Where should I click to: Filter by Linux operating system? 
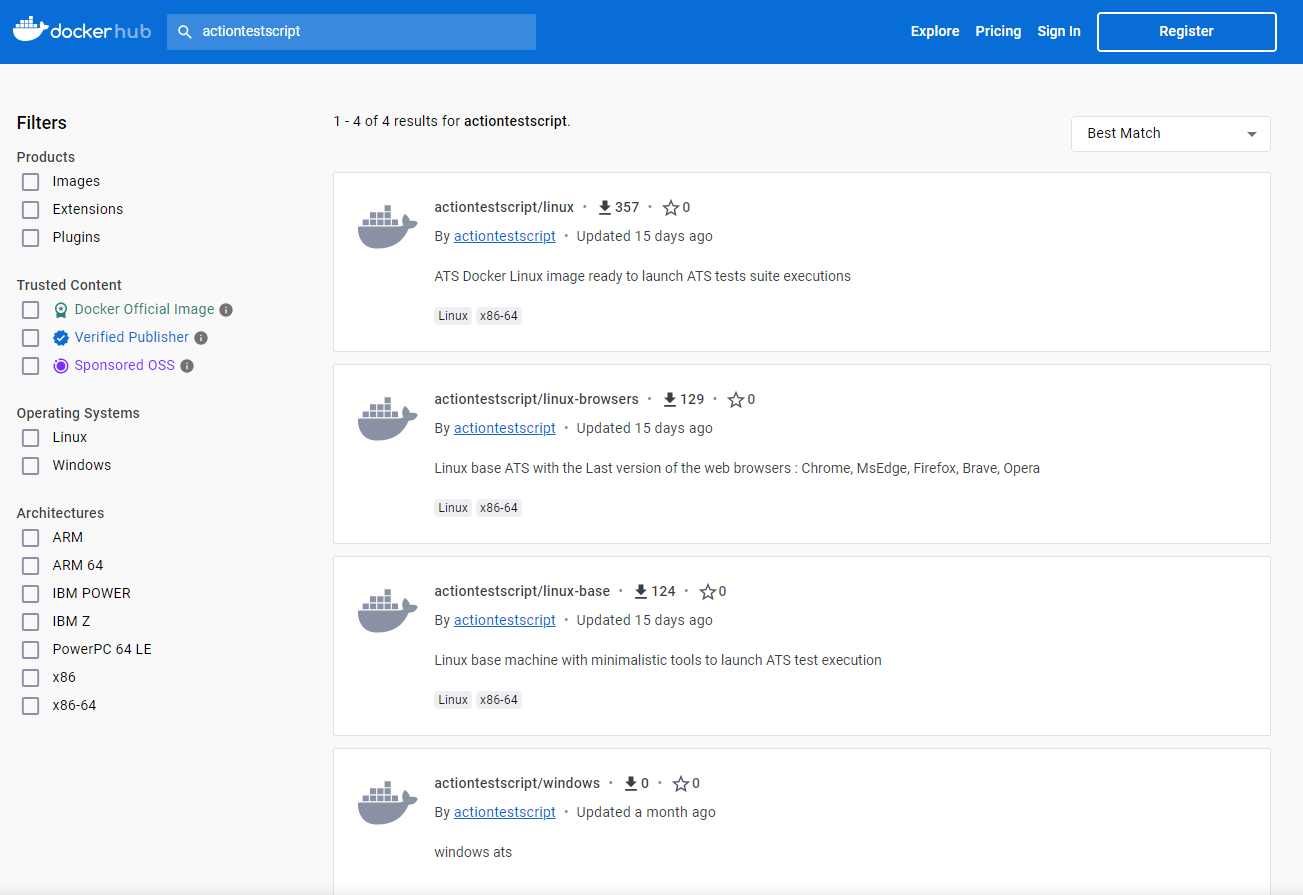31,438
